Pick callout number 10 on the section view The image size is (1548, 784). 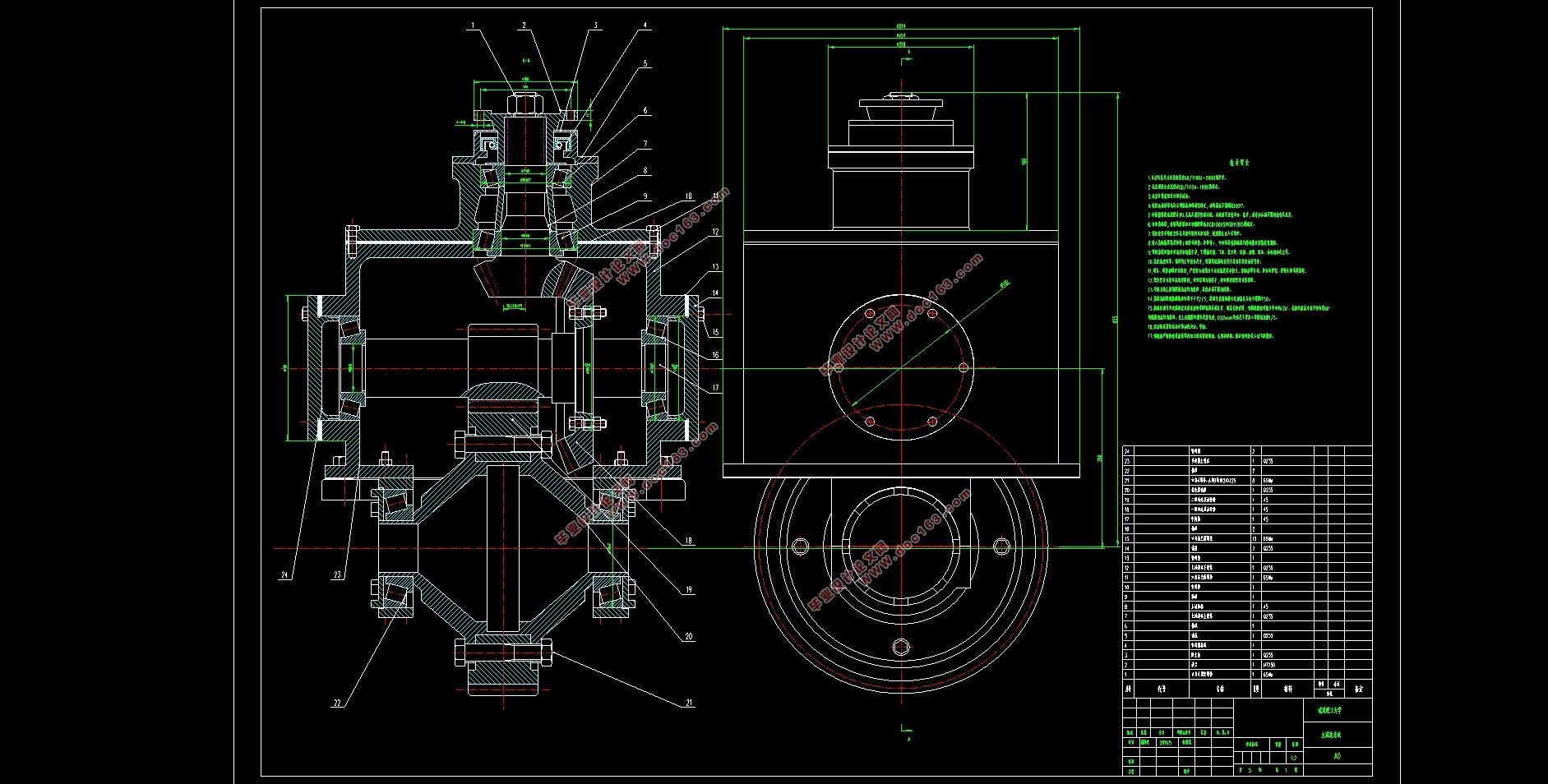click(689, 196)
